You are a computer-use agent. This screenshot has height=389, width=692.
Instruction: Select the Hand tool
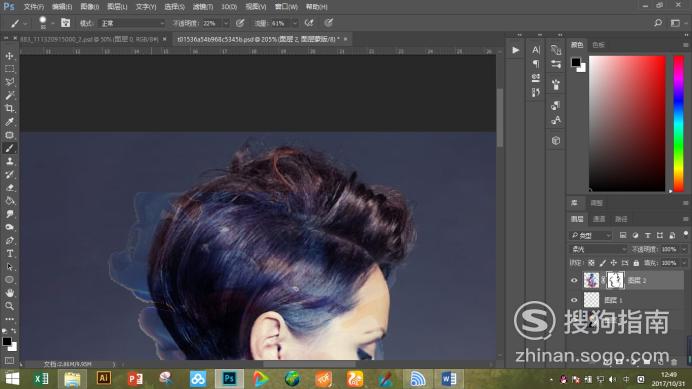coord(9,293)
